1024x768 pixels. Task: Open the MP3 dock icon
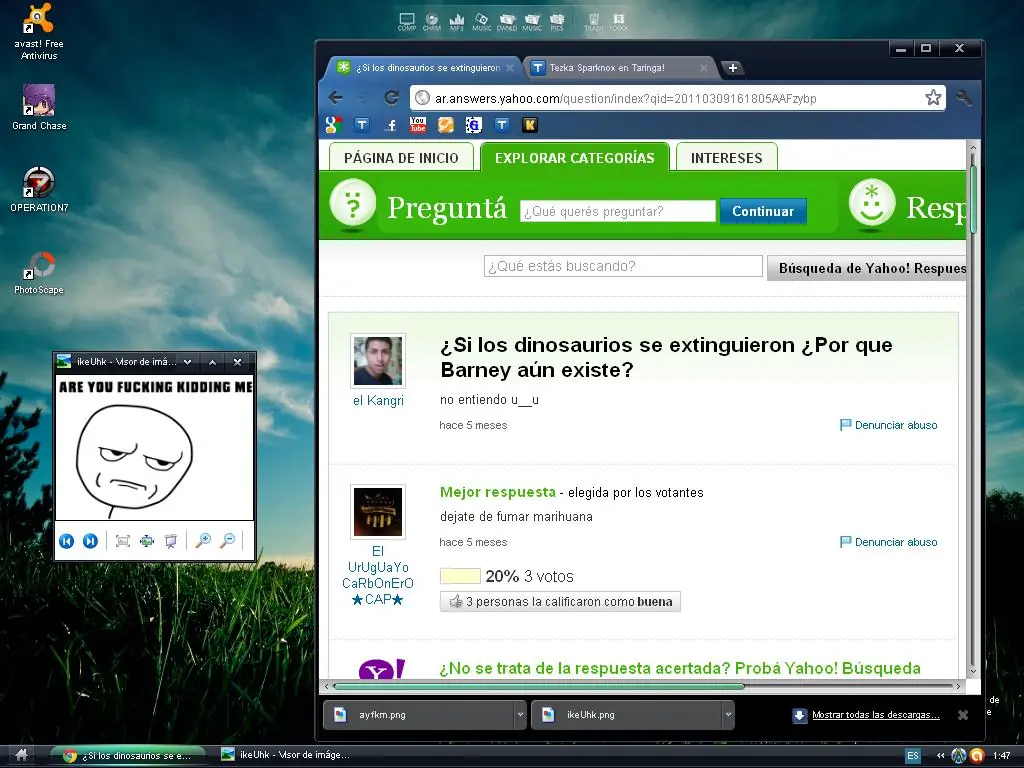click(x=456, y=22)
